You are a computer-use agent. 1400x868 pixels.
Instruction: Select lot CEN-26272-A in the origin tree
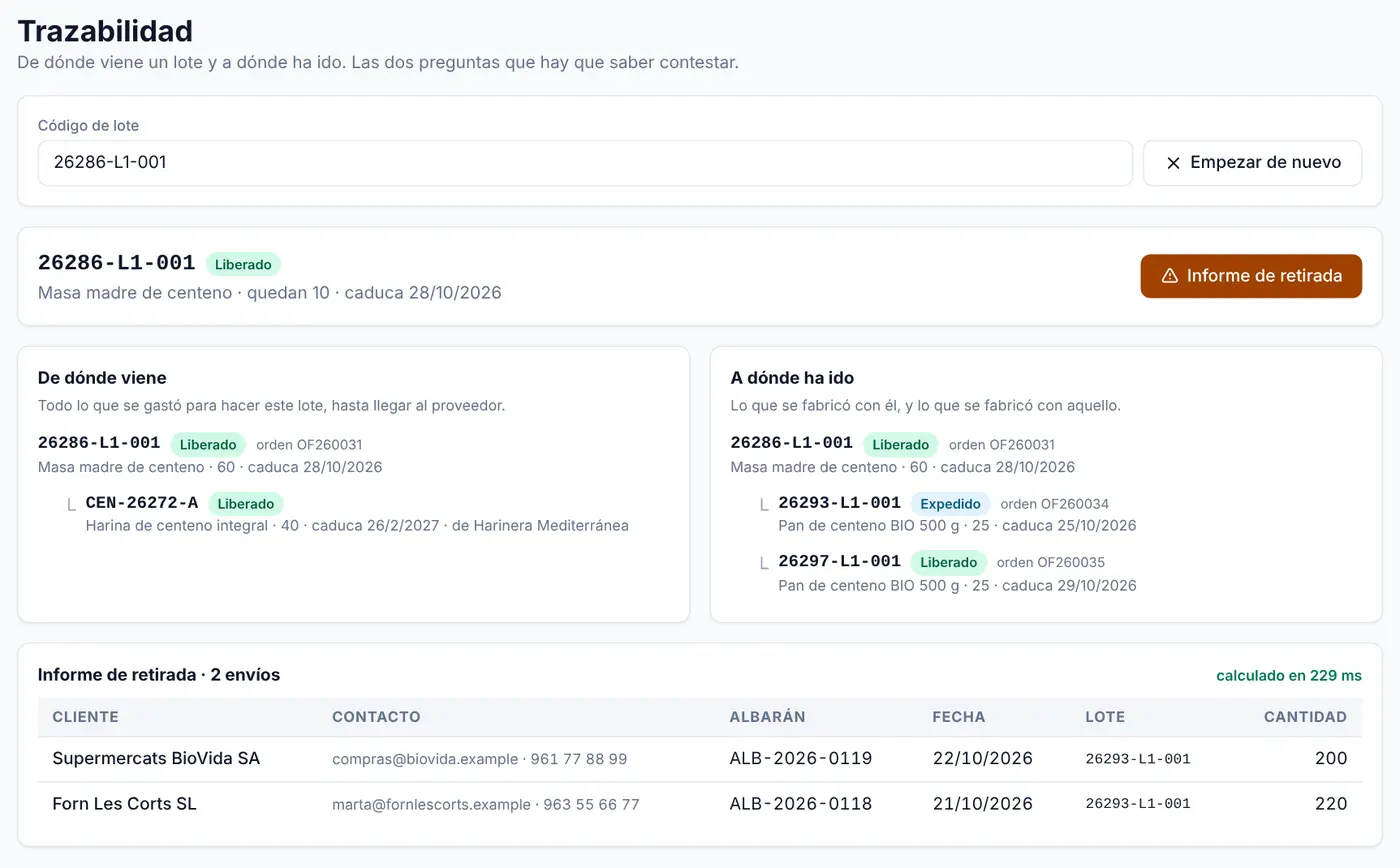142,503
